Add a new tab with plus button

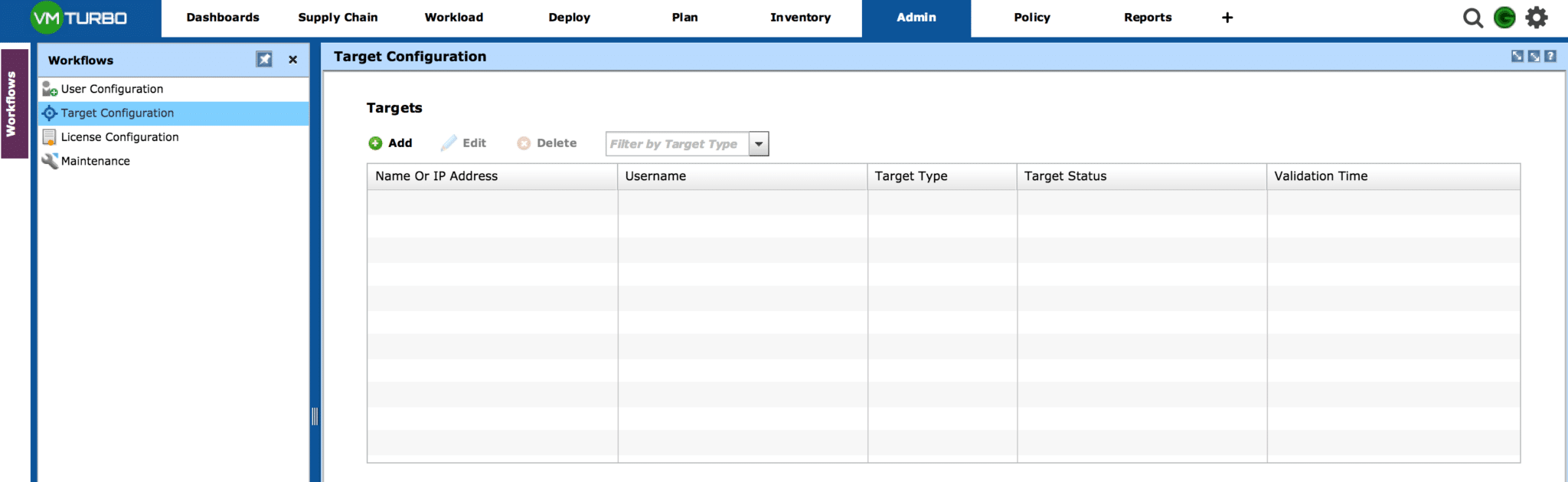[1227, 18]
